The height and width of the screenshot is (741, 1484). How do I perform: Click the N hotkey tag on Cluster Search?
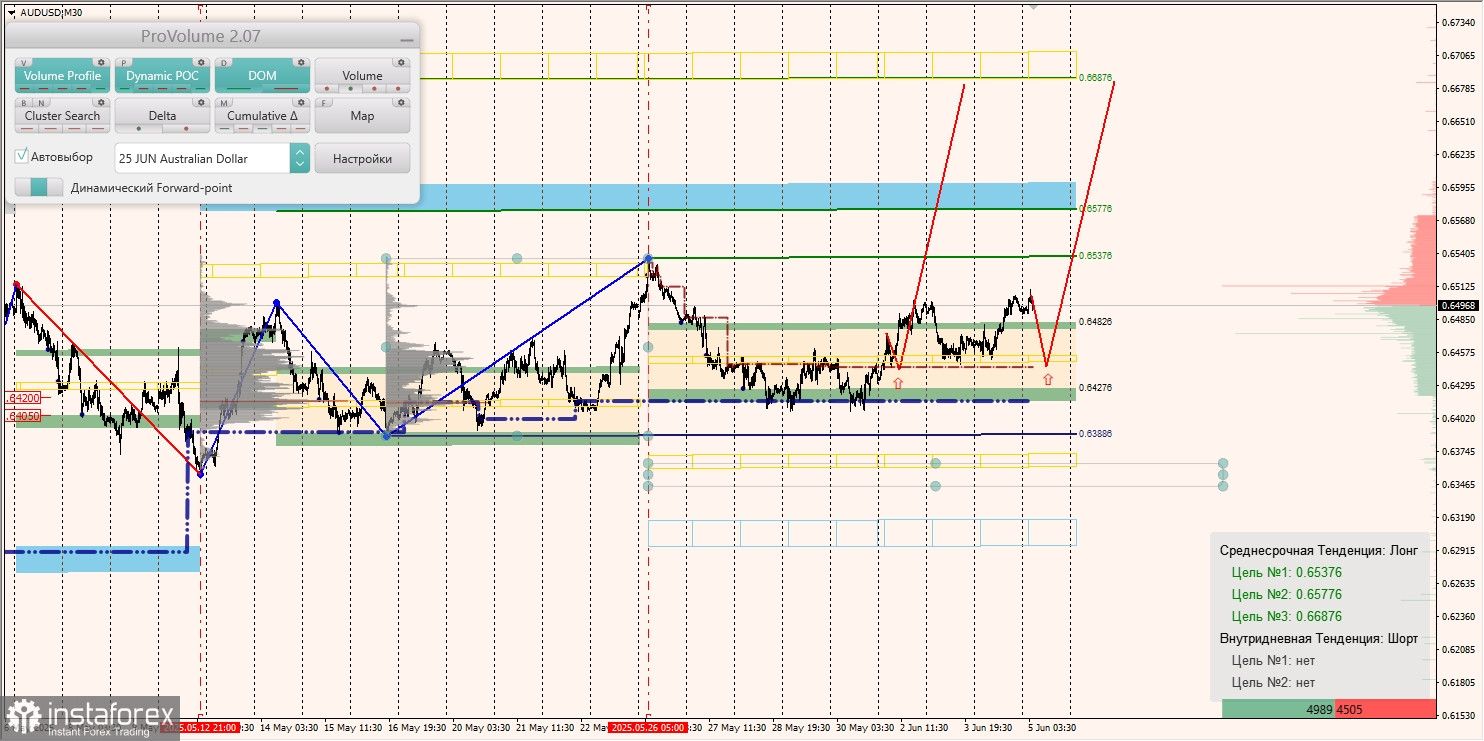tap(39, 102)
